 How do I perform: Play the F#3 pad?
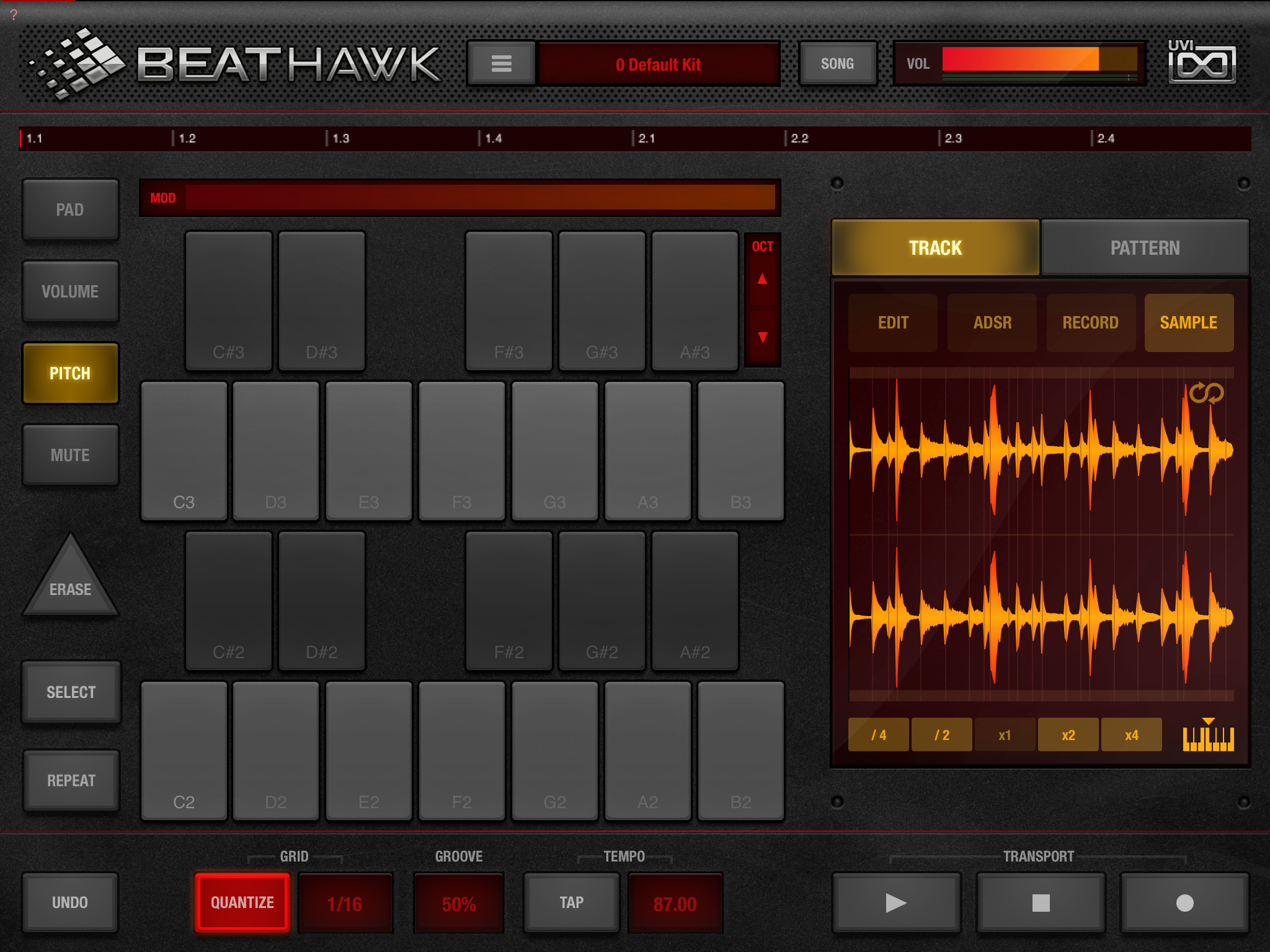[509, 301]
